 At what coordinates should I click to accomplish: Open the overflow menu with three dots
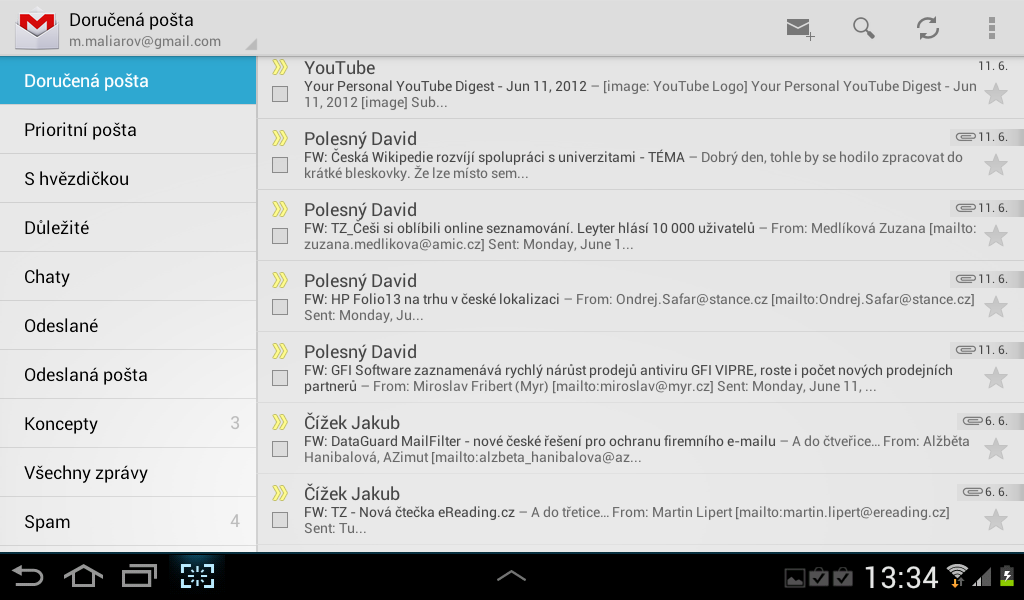992,29
